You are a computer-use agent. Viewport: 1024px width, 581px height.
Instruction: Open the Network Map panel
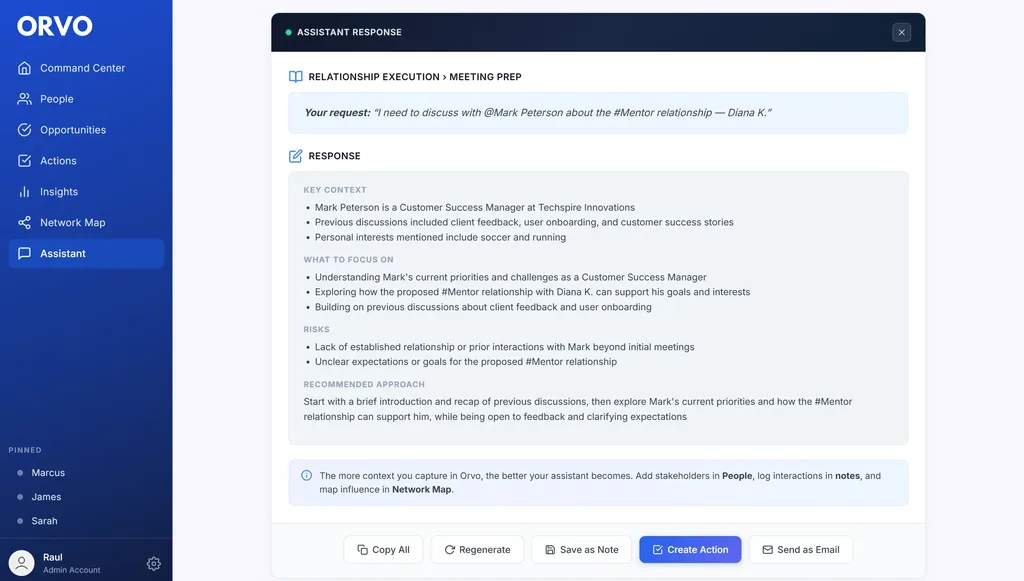(x=24, y=222)
